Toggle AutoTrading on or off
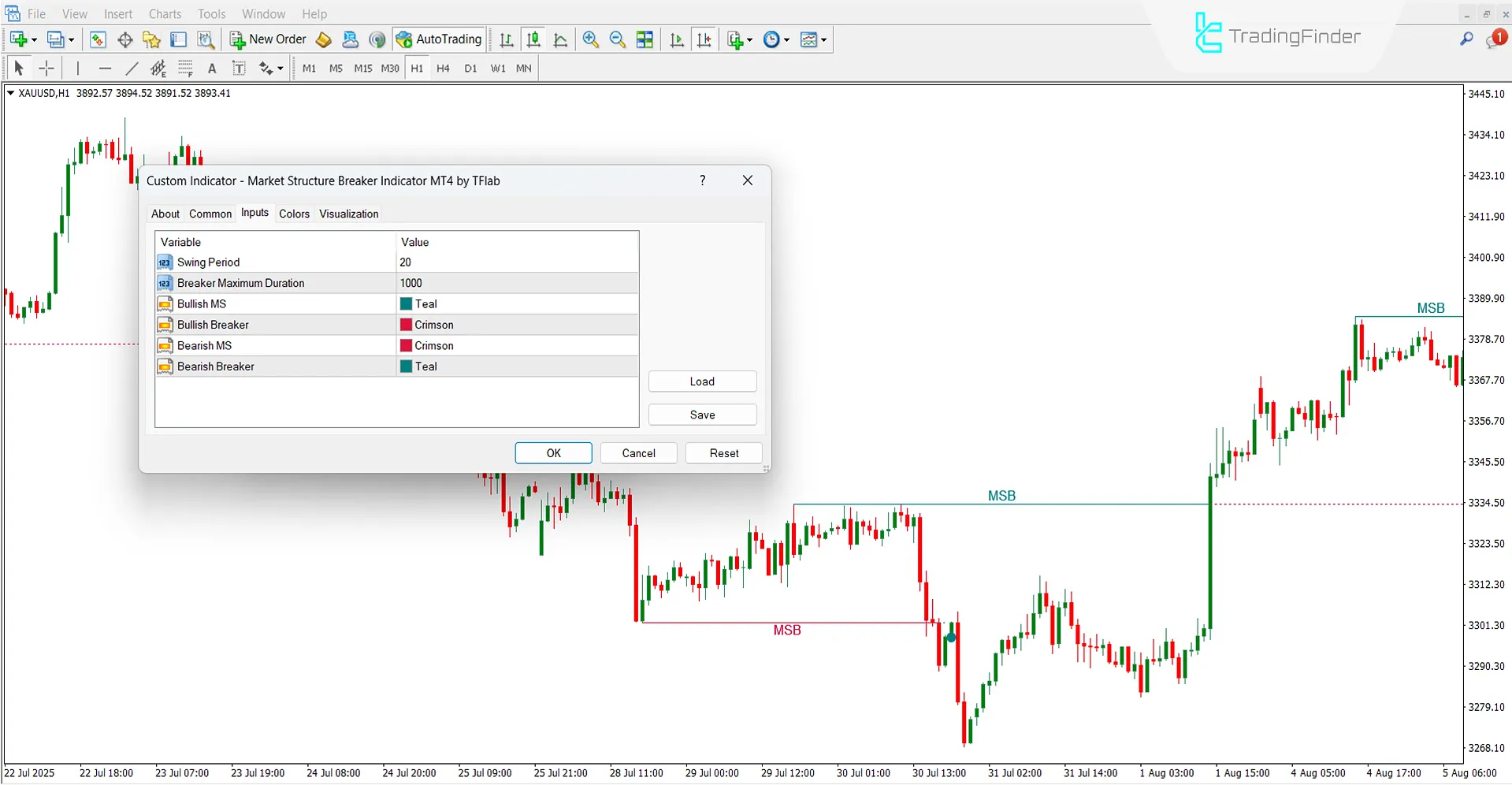Screen dimensions: 1512x785 point(439,39)
